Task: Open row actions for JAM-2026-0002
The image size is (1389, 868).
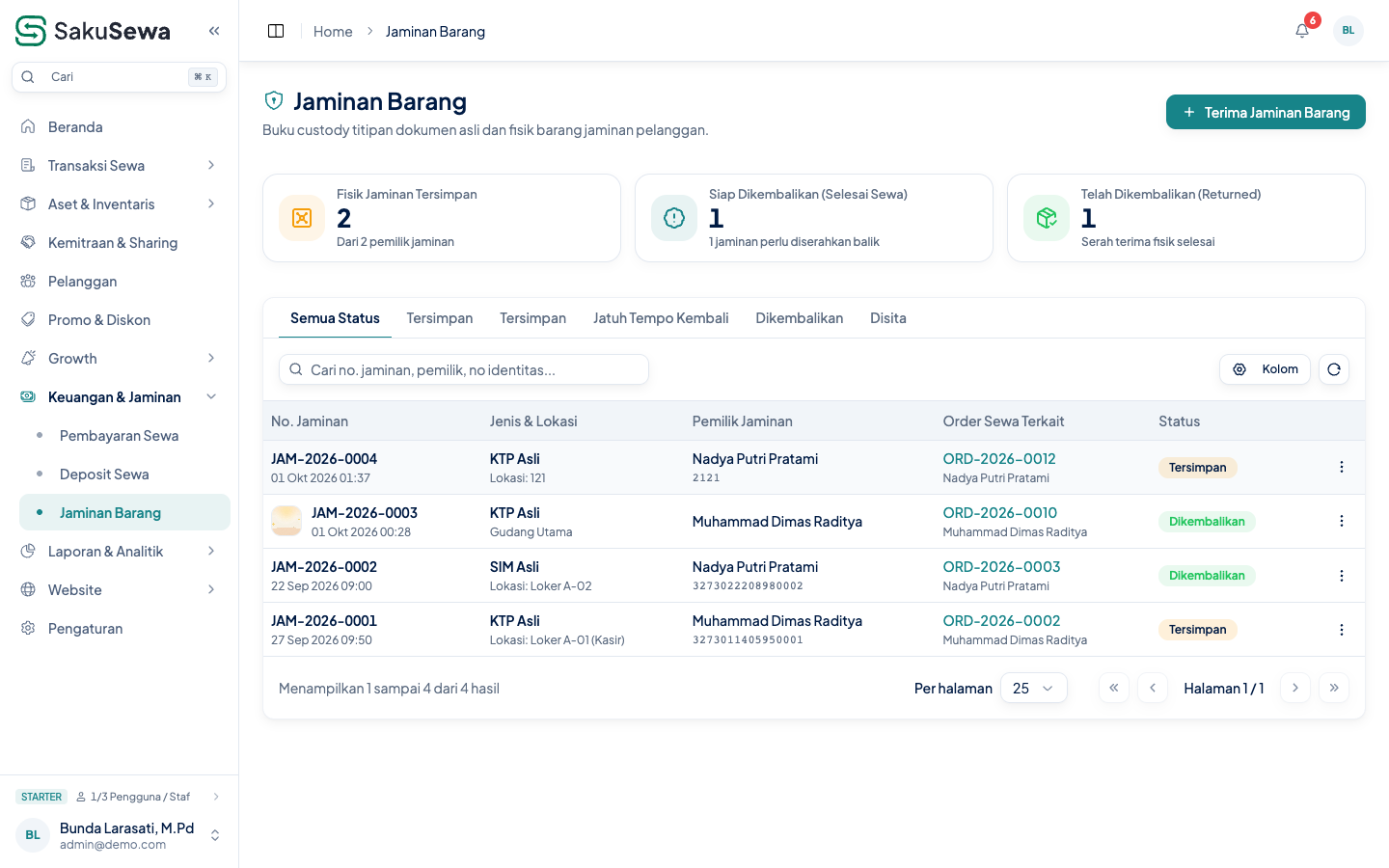Action: tap(1342, 576)
